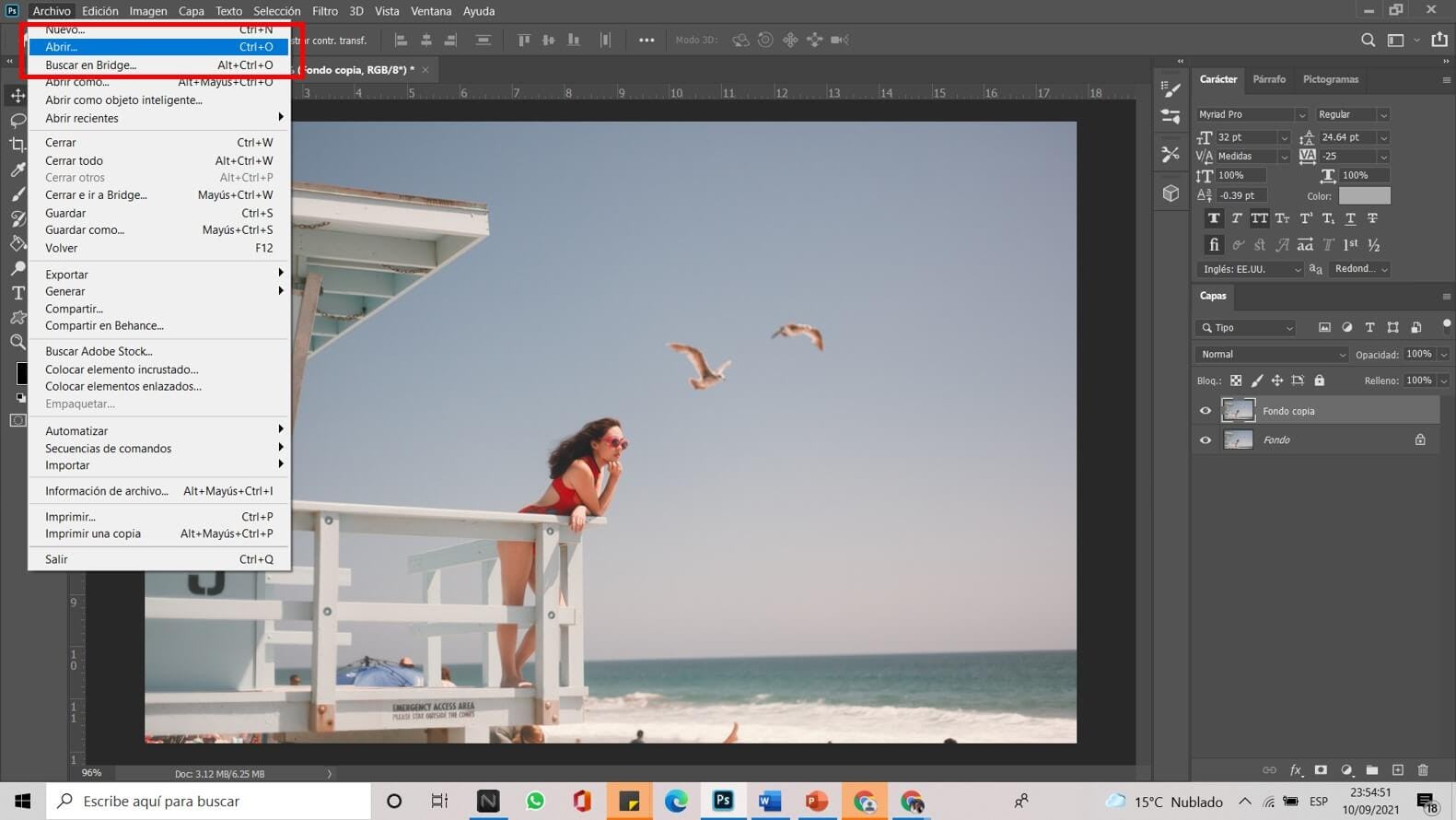Select the Eyedropper tool
The height and width of the screenshot is (820, 1456).
point(17,170)
